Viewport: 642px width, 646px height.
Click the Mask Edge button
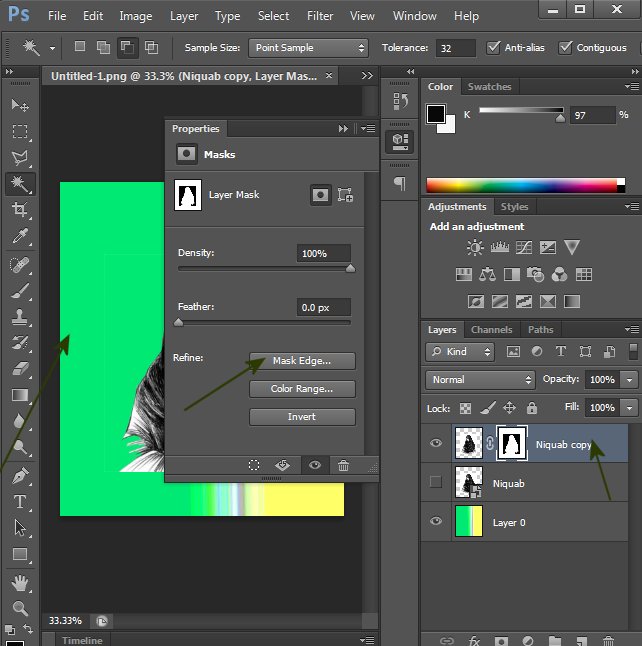(302, 361)
